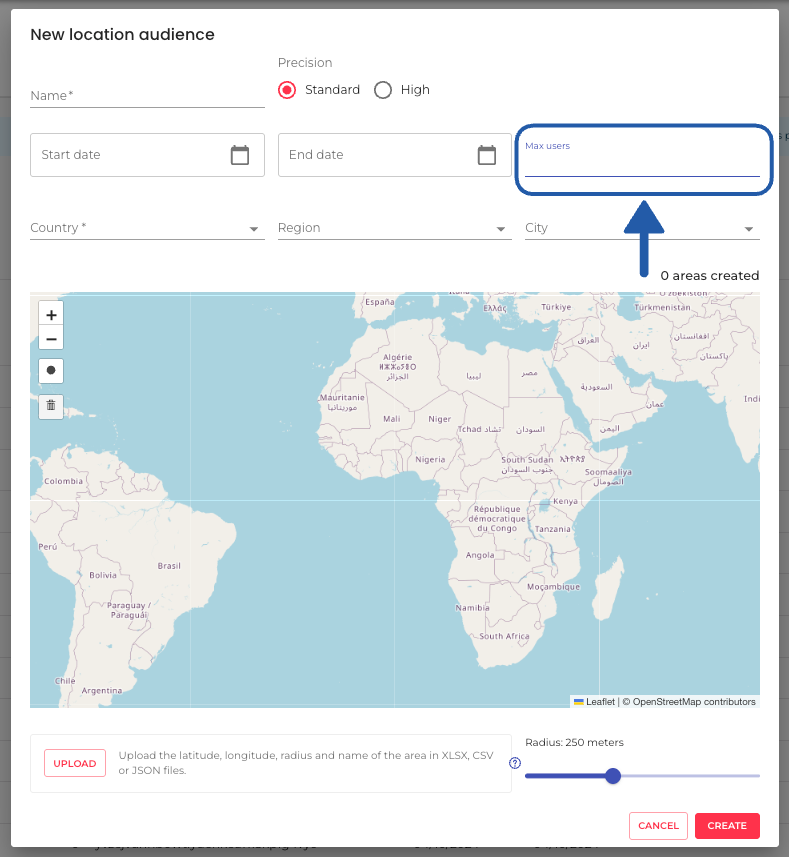Viewport: 789px width, 857px height.
Task: Select High precision radio button
Action: coord(383,90)
